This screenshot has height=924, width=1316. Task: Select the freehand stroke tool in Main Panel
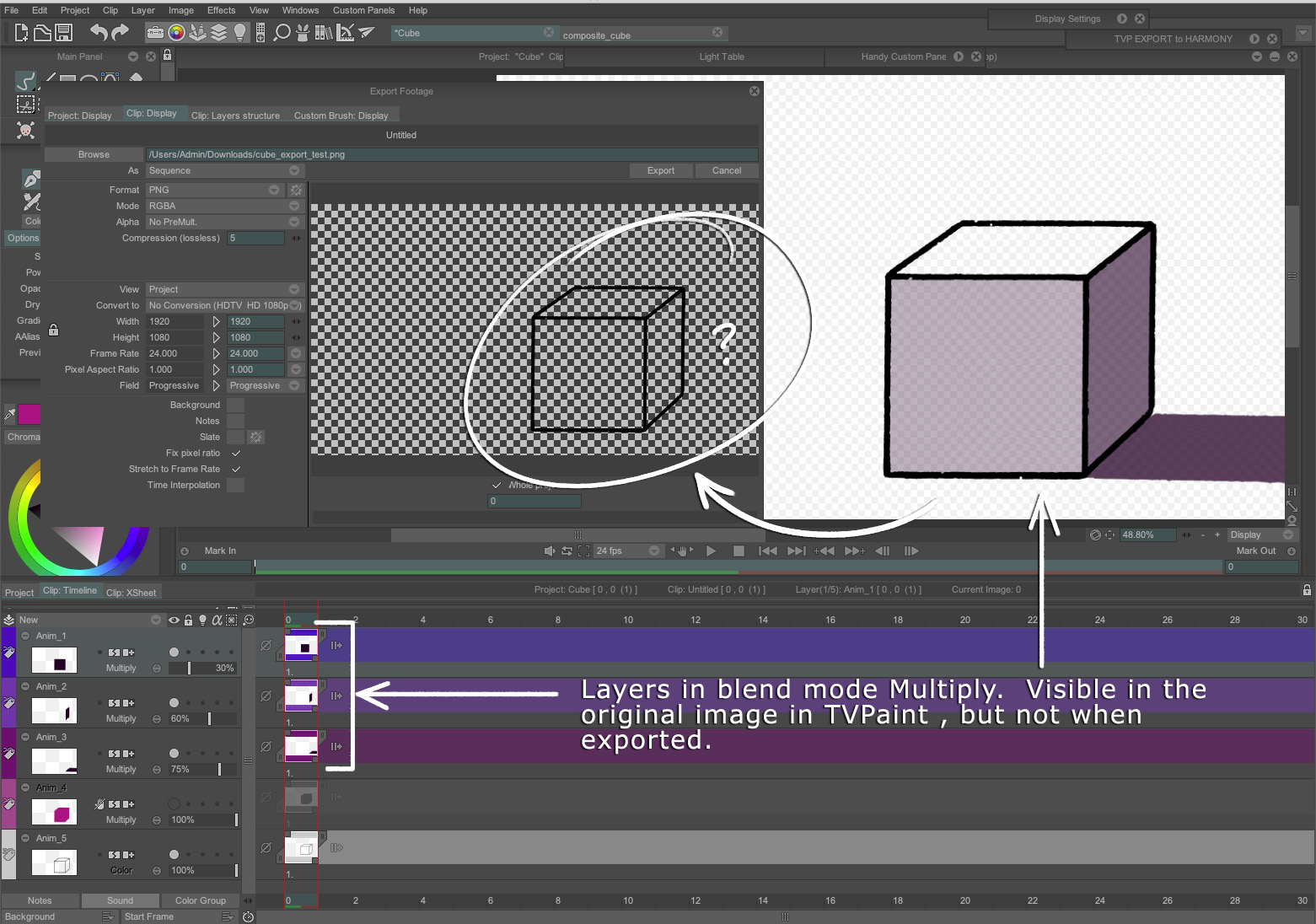[x=26, y=81]
